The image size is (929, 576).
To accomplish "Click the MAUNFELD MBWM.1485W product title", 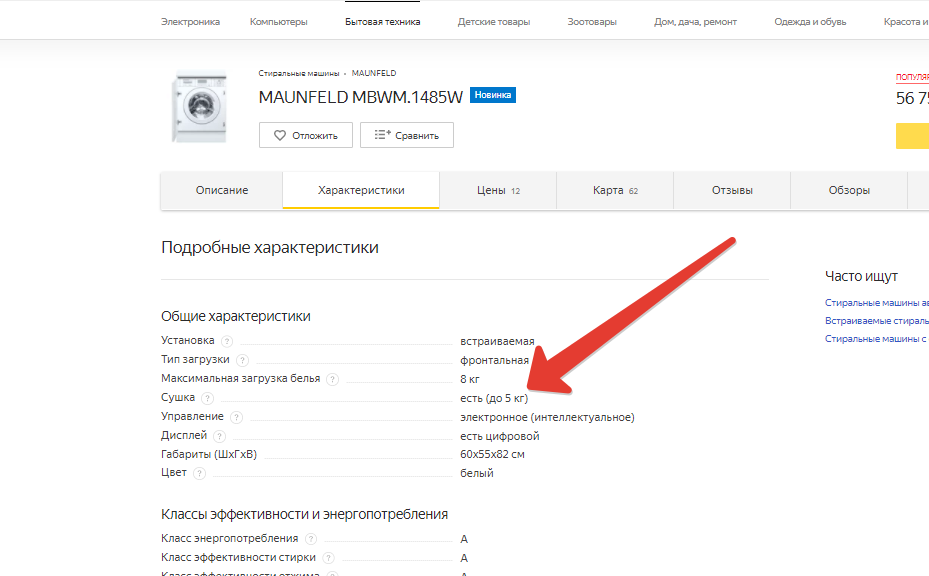I will pos(360,97).
